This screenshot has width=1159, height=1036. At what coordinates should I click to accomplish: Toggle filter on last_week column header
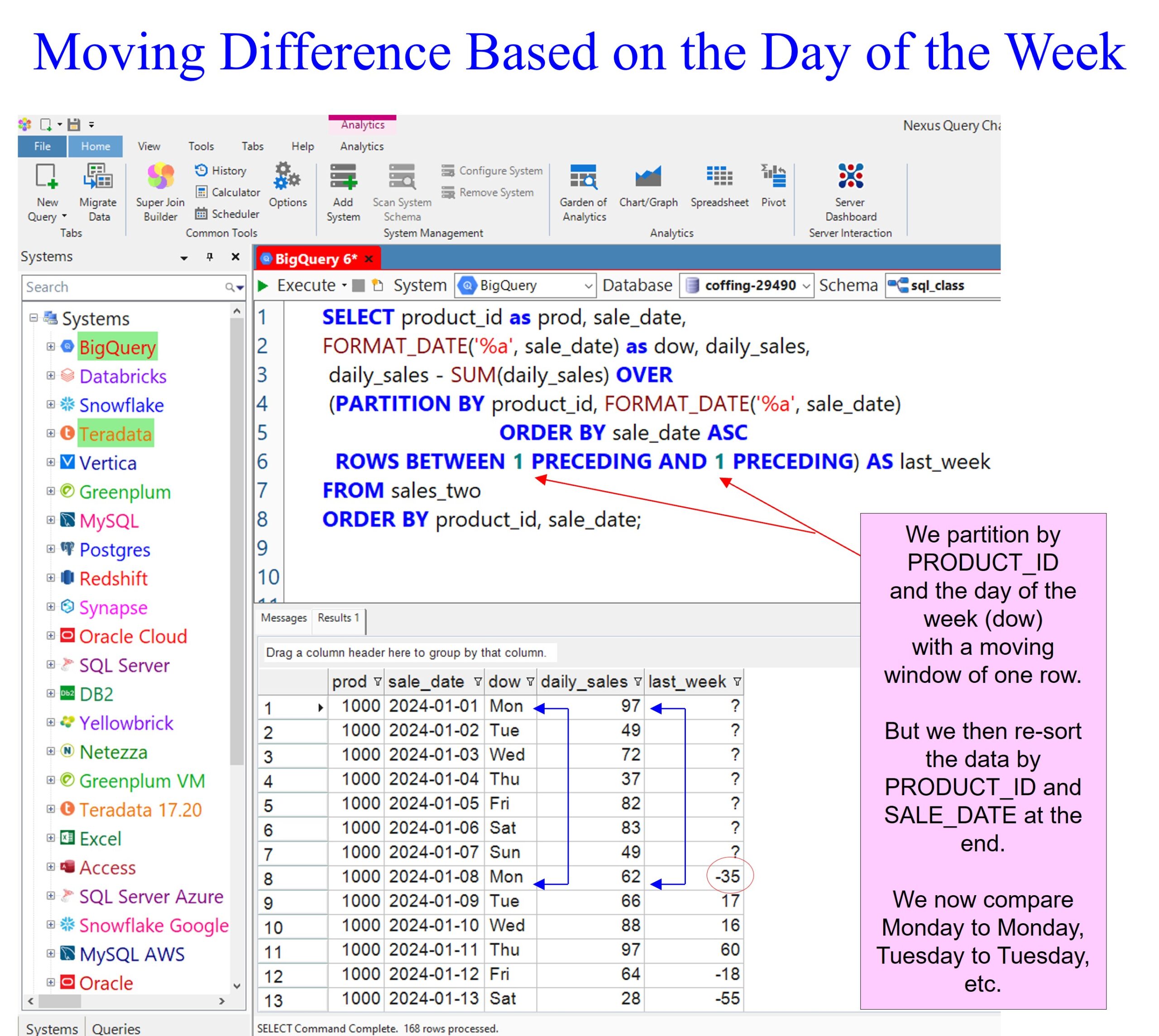pyautogui.click(x=737, y=682)
